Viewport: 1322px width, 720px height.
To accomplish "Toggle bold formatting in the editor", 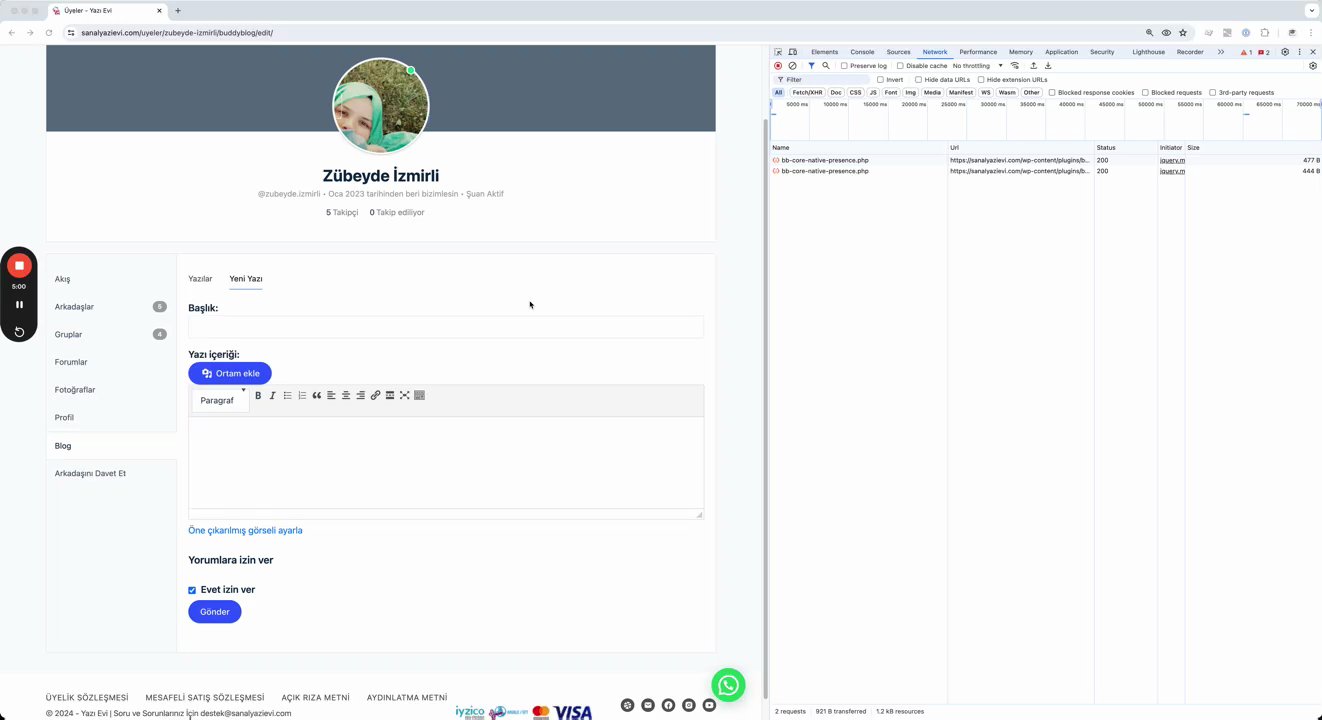I will pos(258,395).
